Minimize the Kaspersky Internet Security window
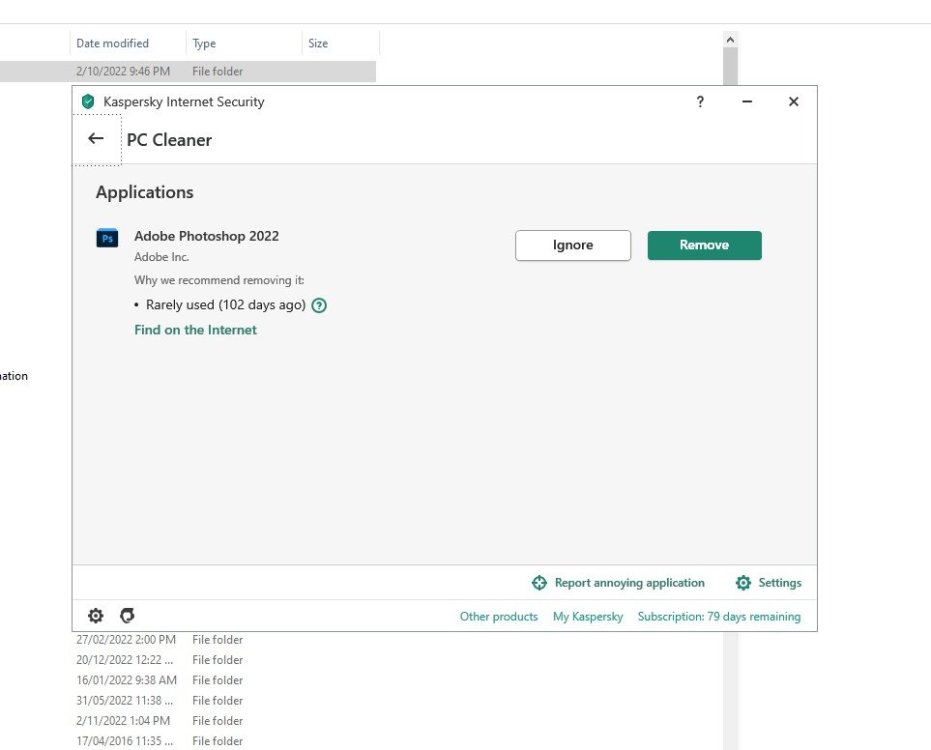This screenshot has height=750, width=931. tap(747, 102)
